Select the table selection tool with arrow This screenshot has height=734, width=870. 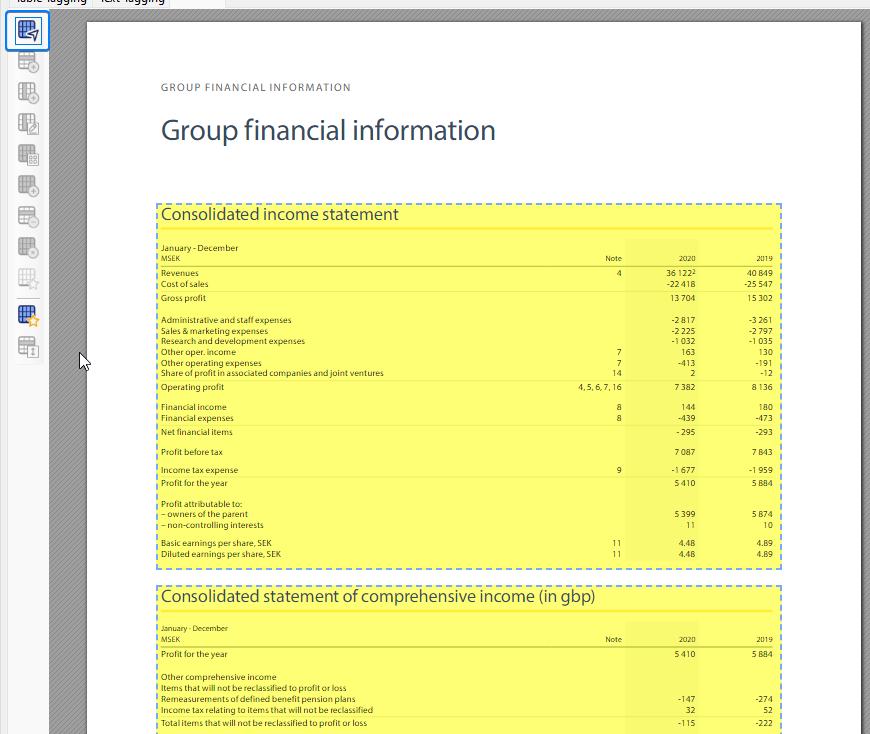[x=27, y=31]
